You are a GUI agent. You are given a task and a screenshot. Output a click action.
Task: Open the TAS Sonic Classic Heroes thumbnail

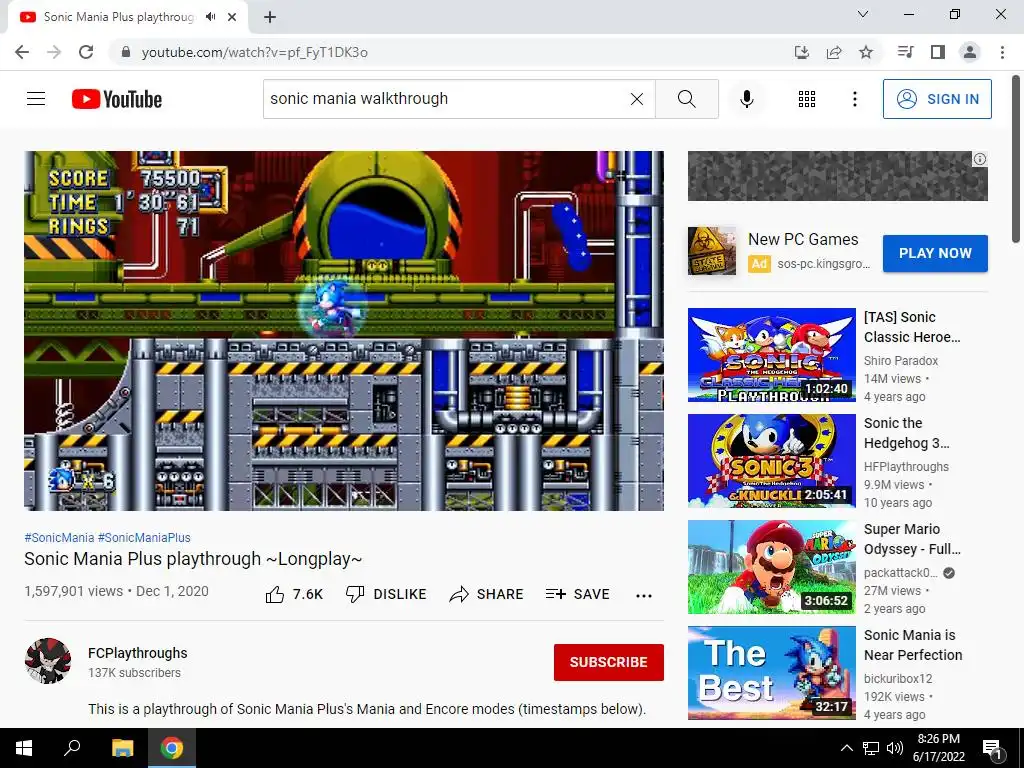[x=771, y=355]
